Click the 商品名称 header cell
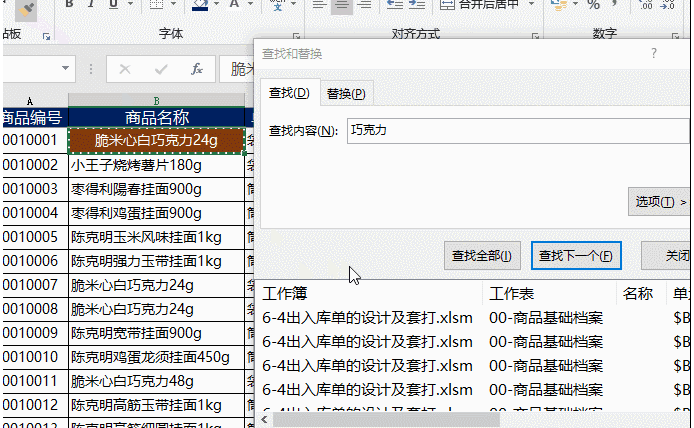This screenshot has width=694, height=428. pyautogui.click(x=157, y=118)
